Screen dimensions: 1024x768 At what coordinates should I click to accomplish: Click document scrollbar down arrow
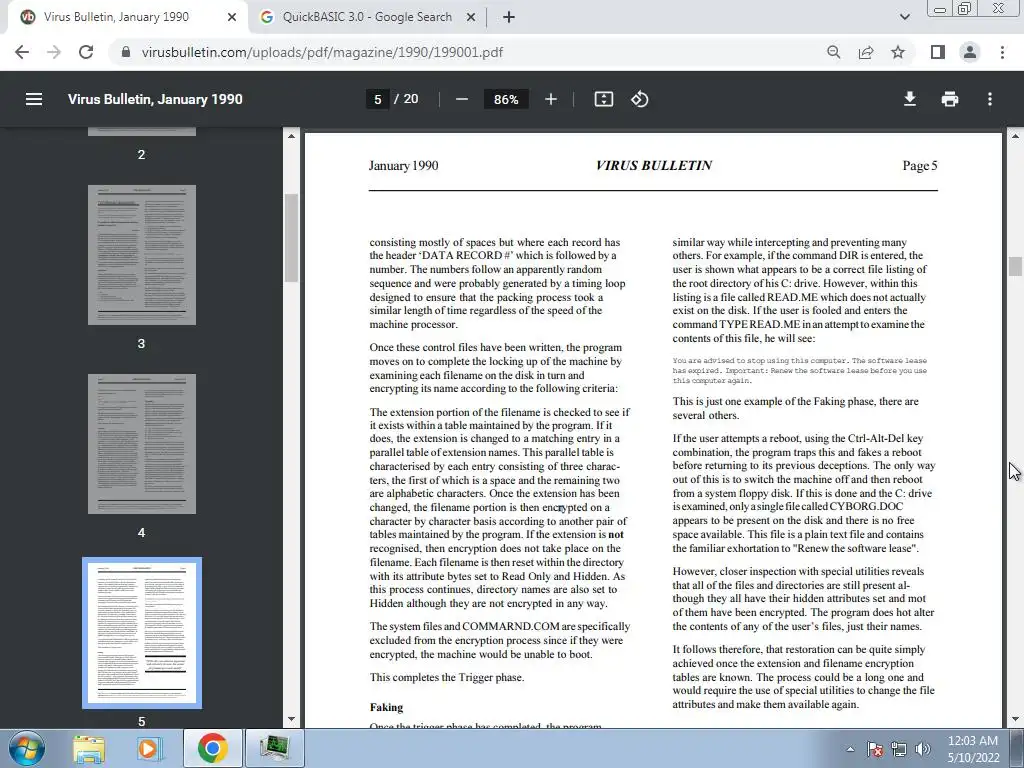point(1015,719)
